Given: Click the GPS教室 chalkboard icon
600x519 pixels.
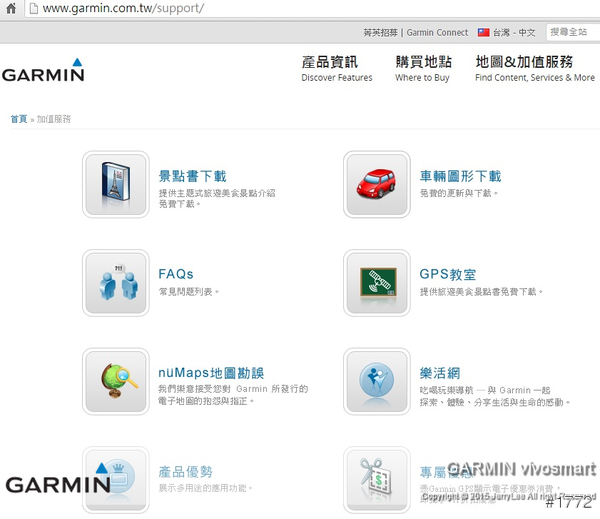Looking at the screenshot, I should 377,283.
